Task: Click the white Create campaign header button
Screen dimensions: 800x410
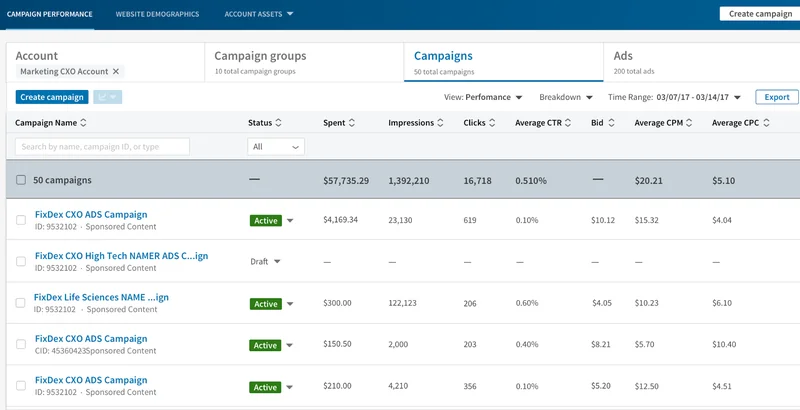Action: pos(760,14)
